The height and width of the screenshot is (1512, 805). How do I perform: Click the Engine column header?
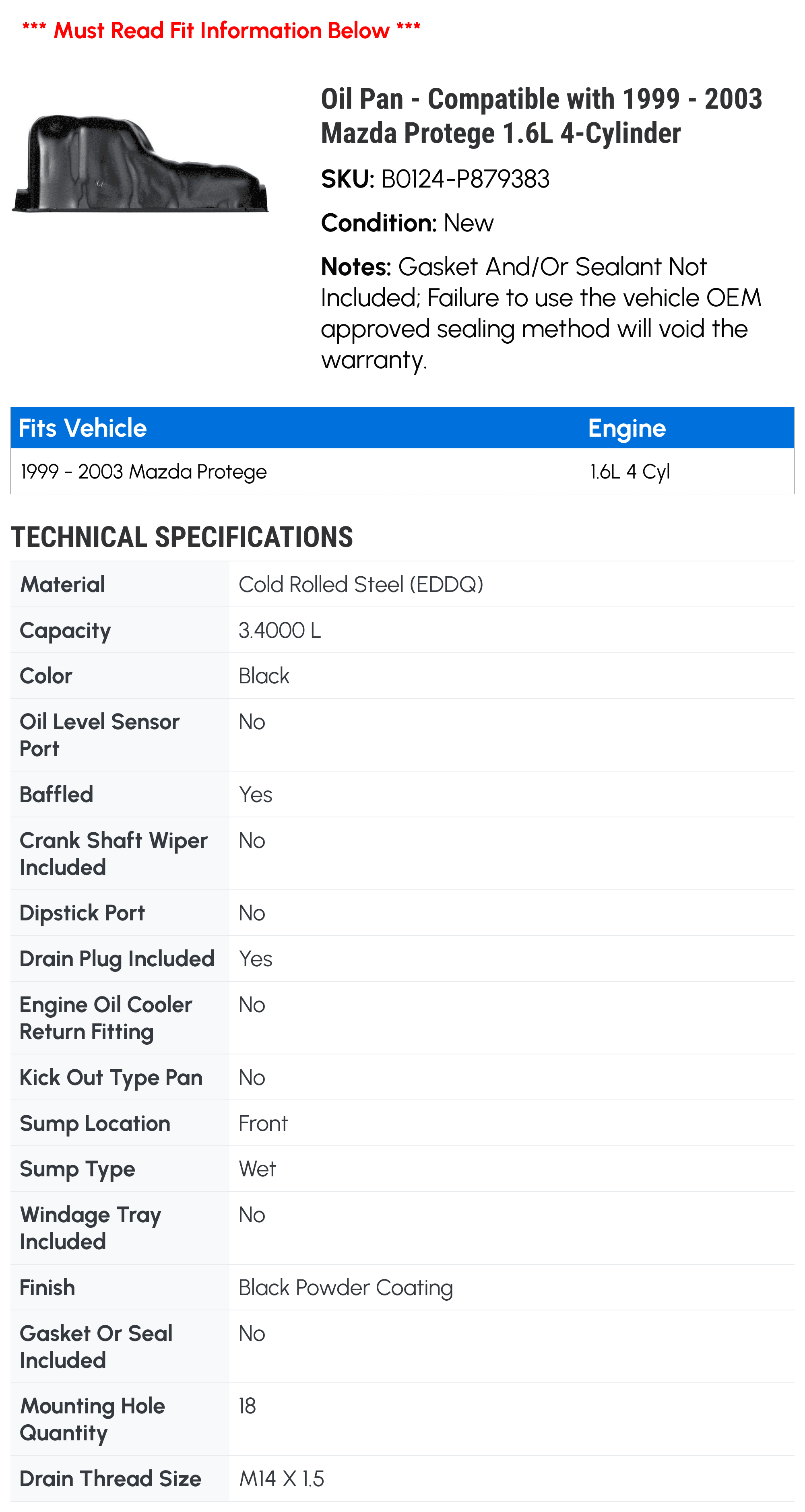coord(627,428)
